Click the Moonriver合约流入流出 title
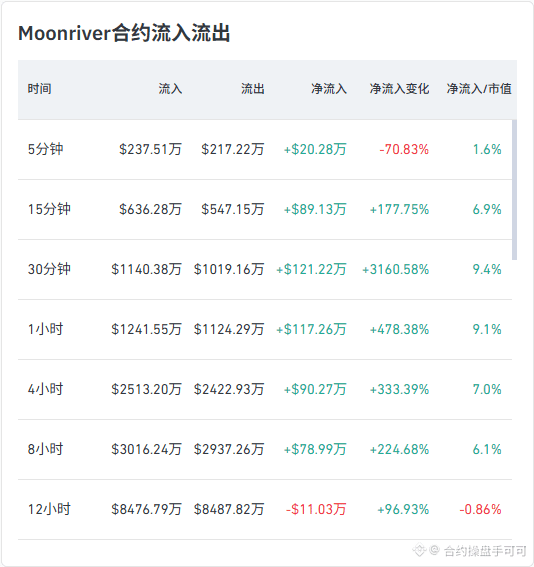Screen dimensions: 534x567 (124, 33)
